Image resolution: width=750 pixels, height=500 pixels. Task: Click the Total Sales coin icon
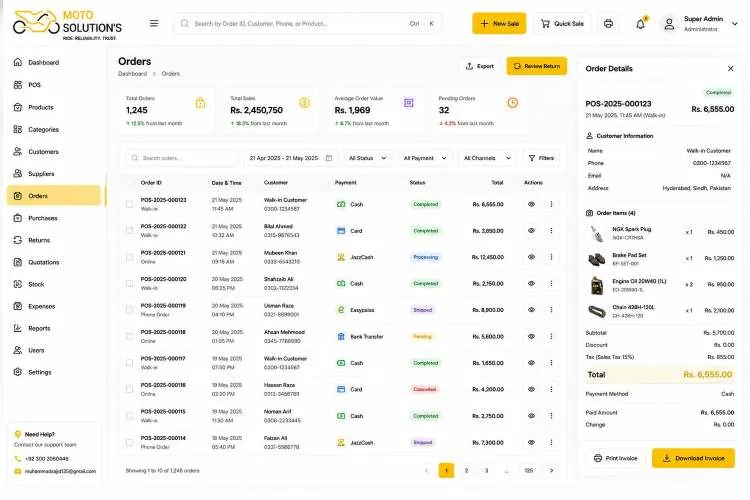(304, 103)
